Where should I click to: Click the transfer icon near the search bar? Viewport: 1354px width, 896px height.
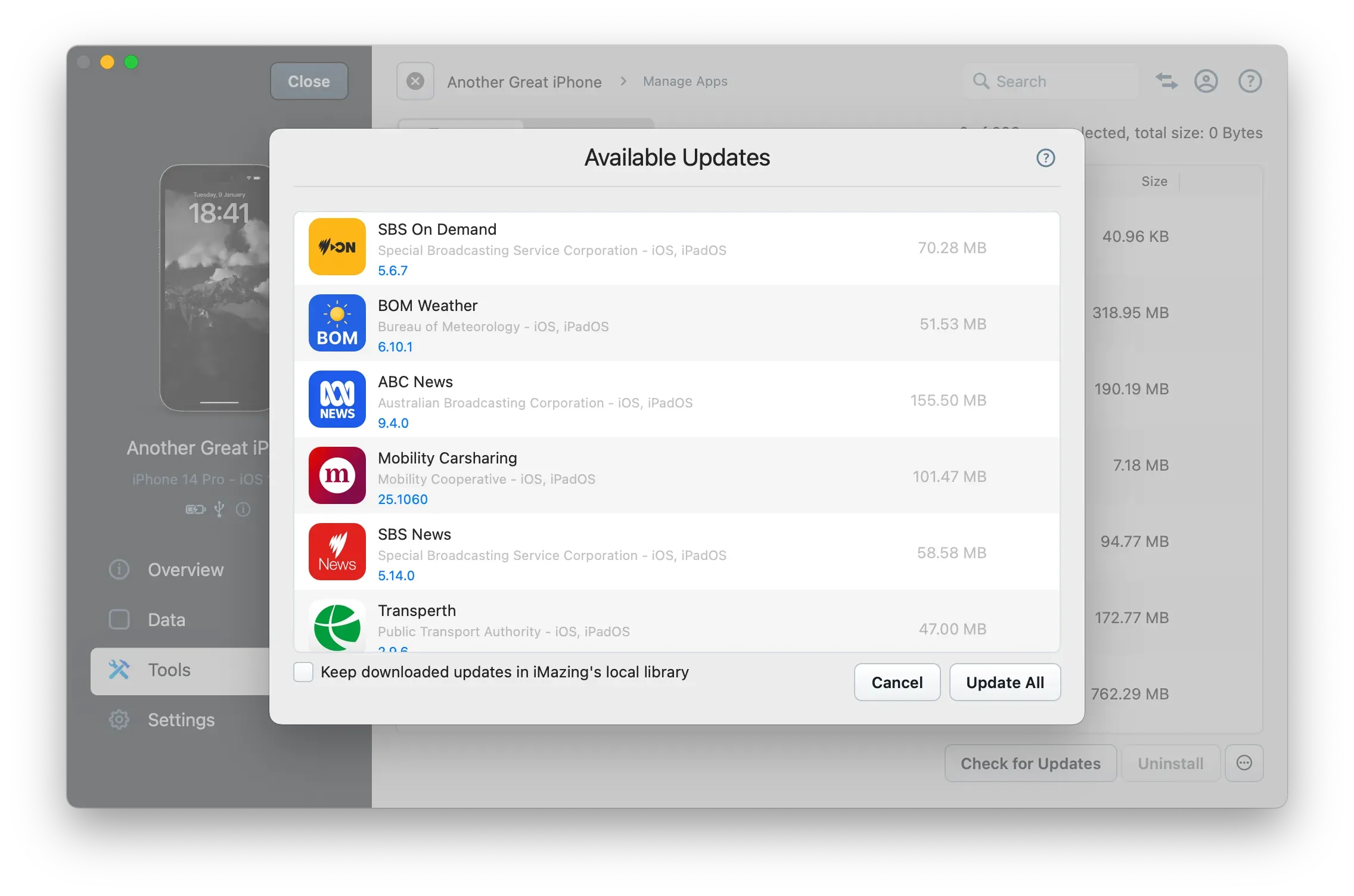[1166, 81]
